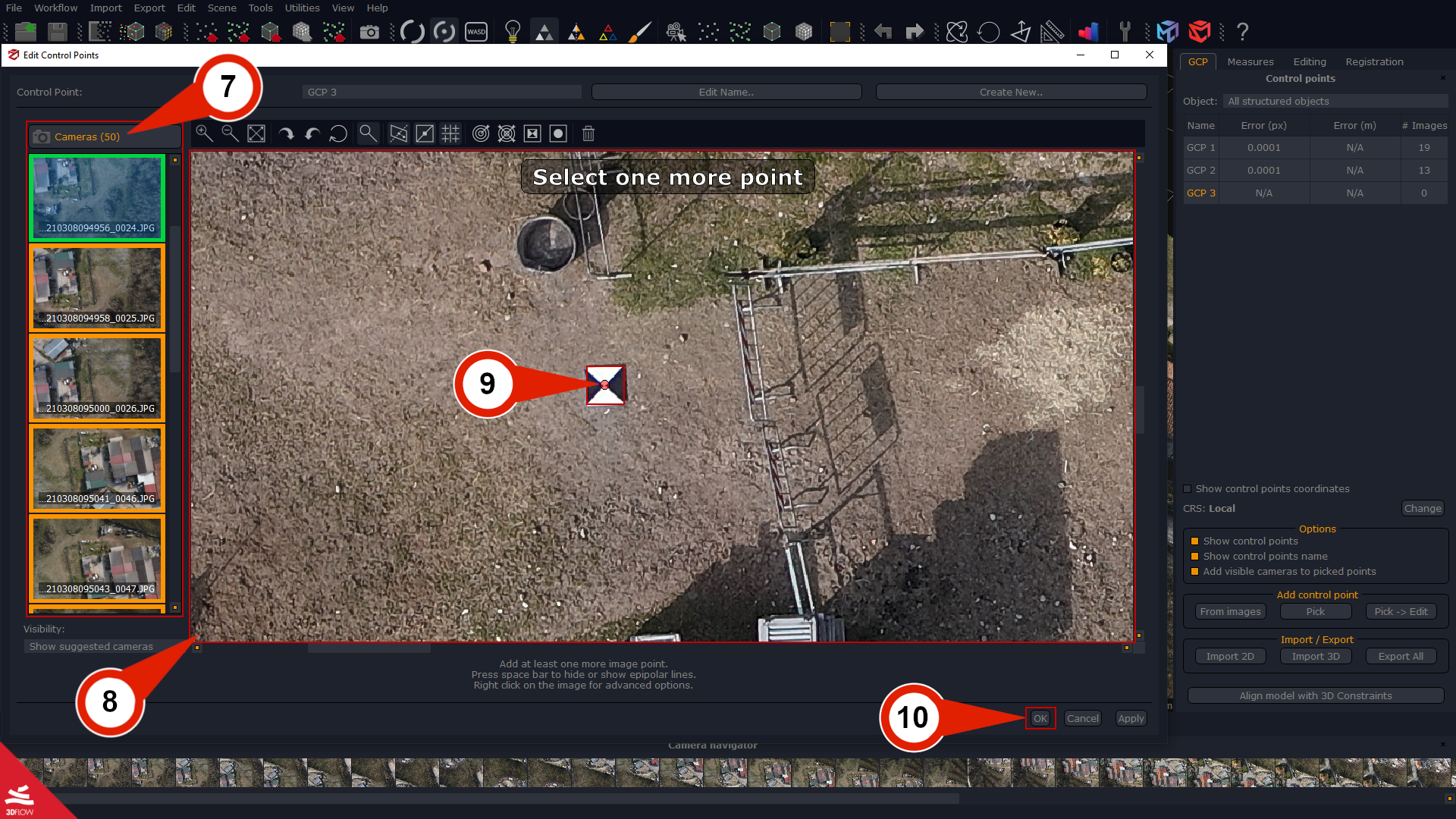1456x819 pixels.
Task: Click the Create New.. button
Action: pos(1011,92)
